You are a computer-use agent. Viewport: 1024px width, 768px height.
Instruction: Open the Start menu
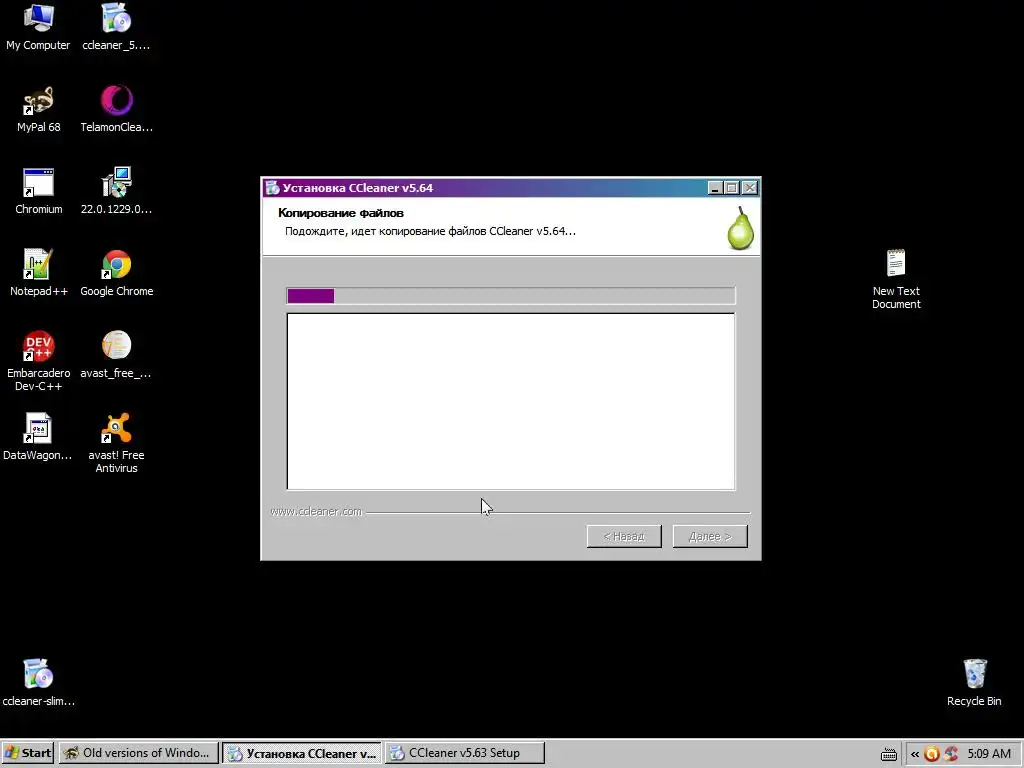point(27,753)
